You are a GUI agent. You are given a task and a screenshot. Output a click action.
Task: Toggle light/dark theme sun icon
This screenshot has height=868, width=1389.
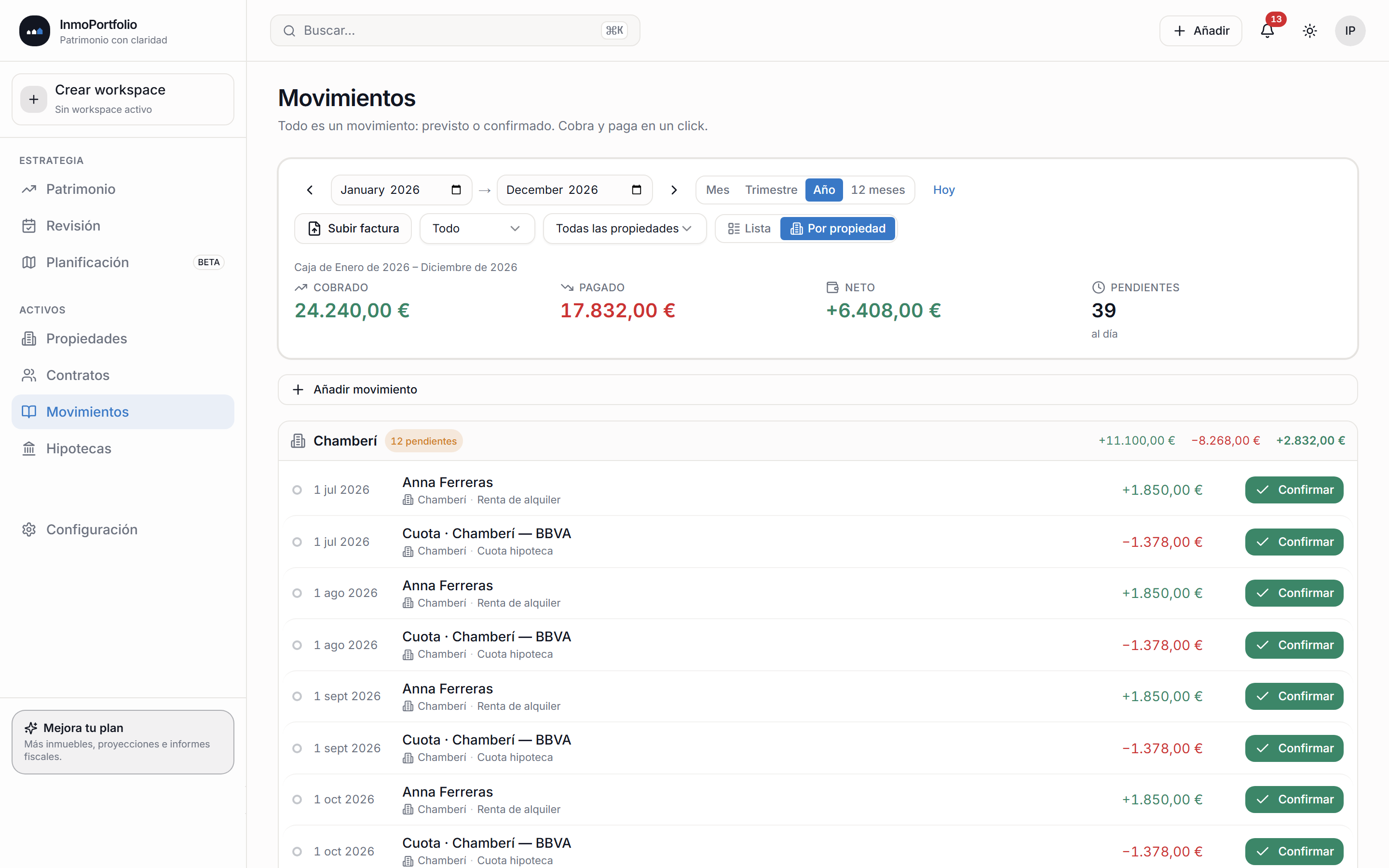1310,30
